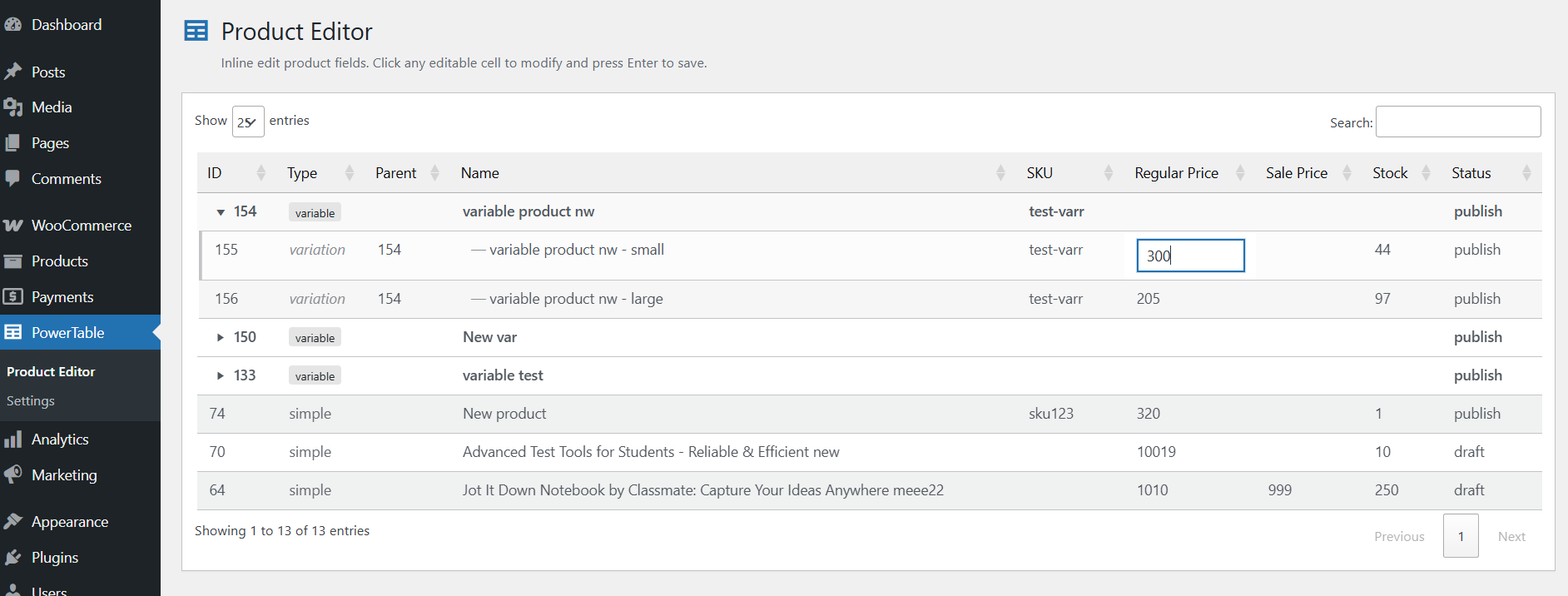Click the Payments dollar icon
Viewport: 1568px width, 596px height.
coord(12,296)
